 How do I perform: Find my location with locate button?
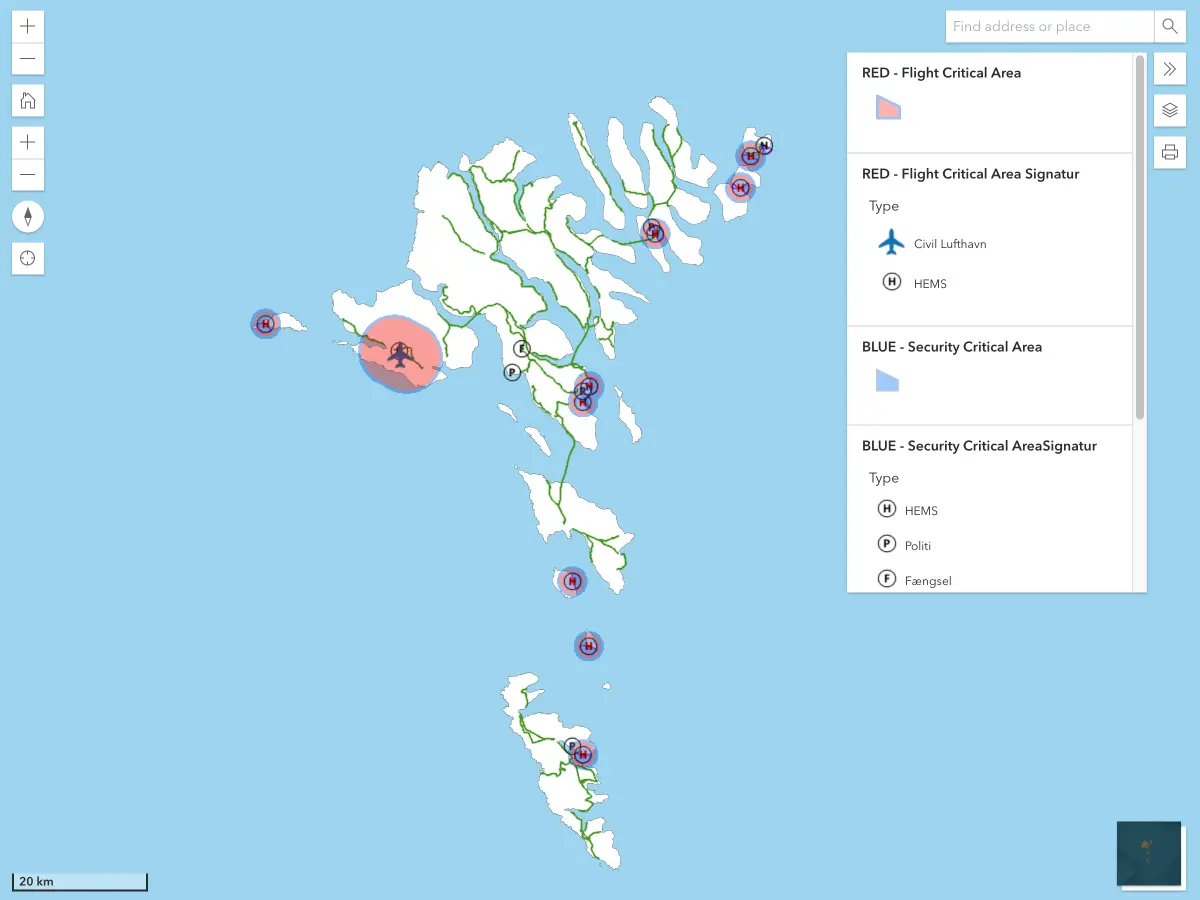tap(28, 258)
